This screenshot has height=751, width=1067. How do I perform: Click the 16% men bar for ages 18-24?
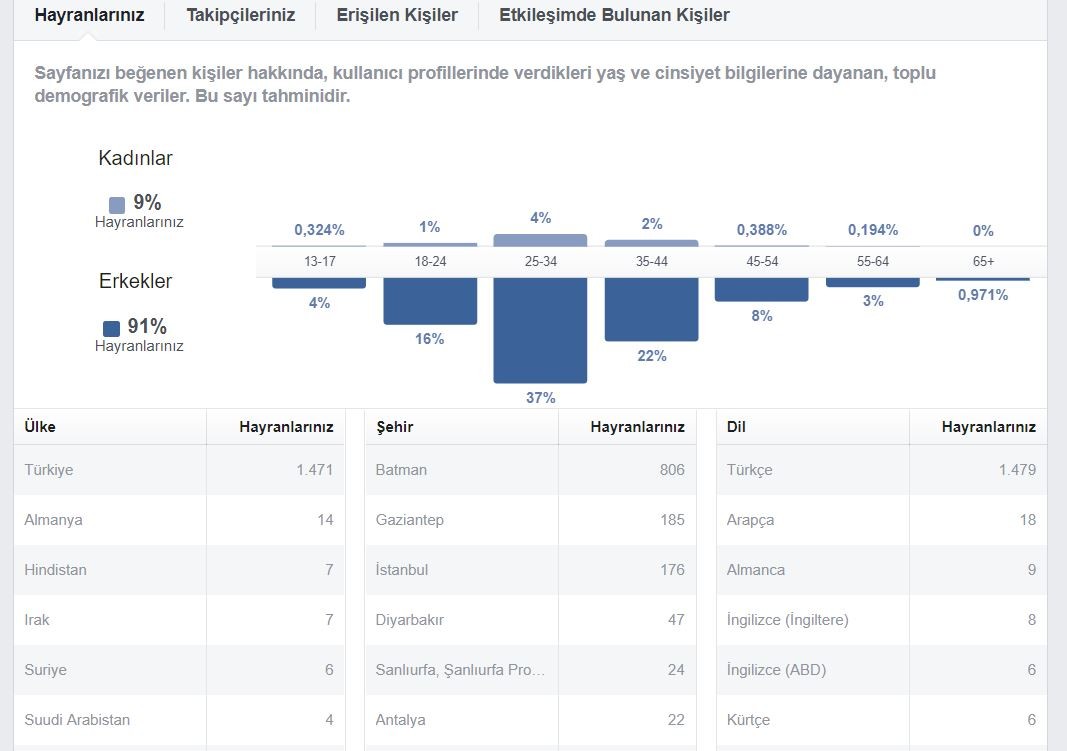430,301
